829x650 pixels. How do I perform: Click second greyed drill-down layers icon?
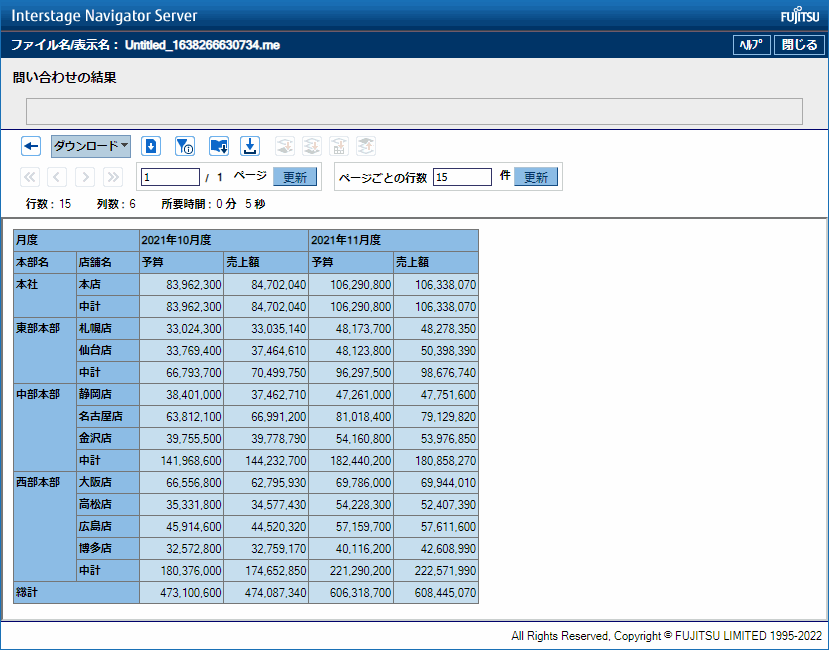(x=312, y=146)
